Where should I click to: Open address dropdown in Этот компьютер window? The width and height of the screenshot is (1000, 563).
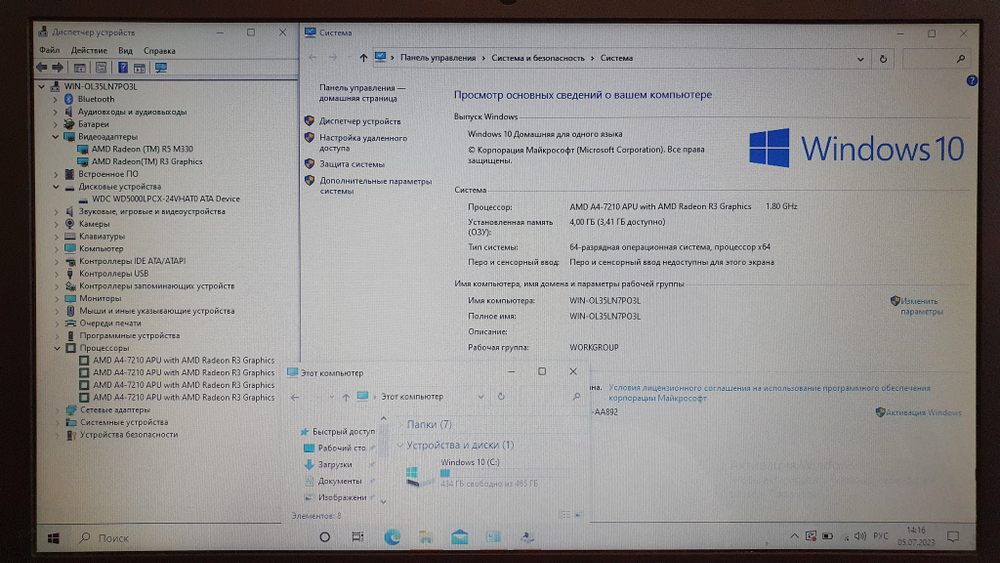[x=481, y=397]
